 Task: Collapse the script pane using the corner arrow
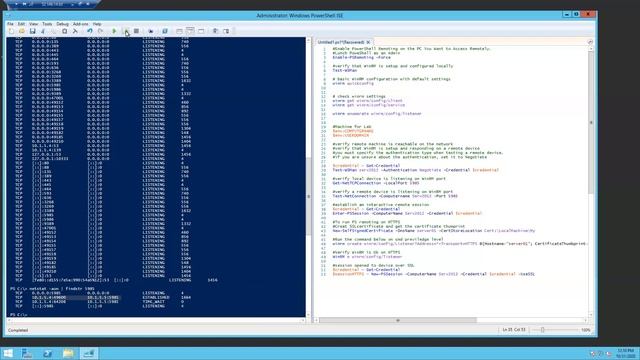coord(590,42)
